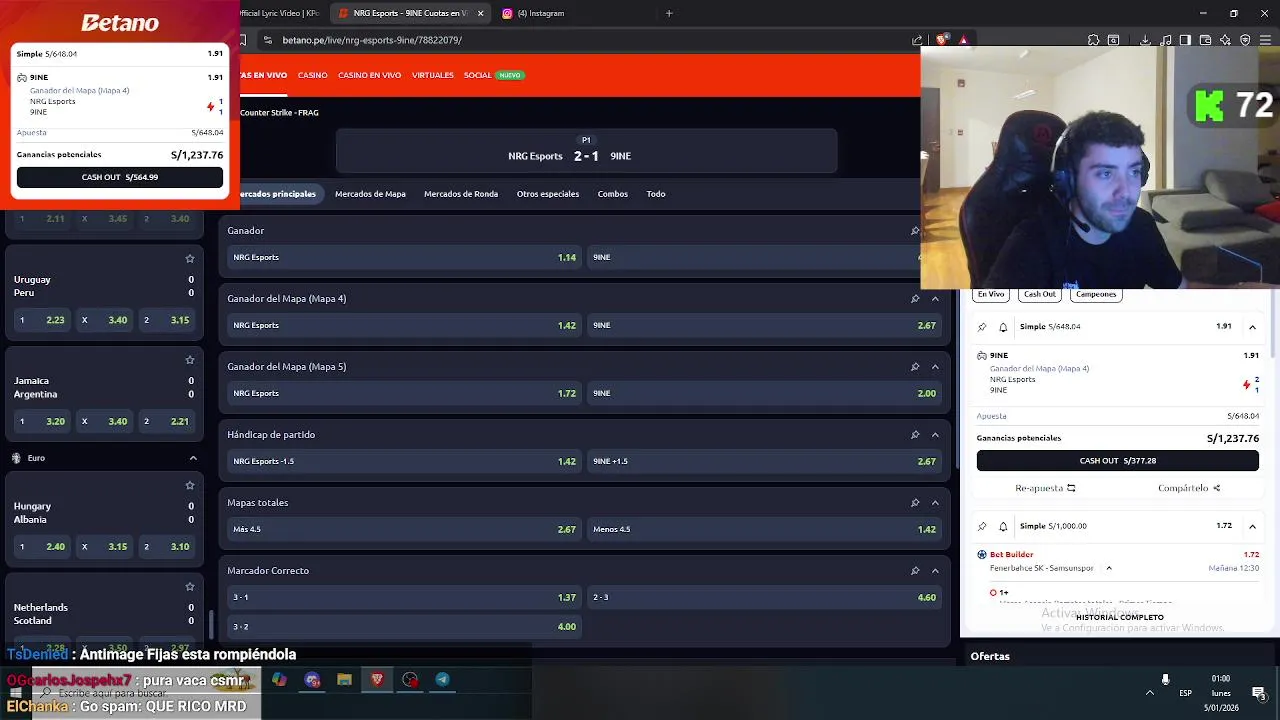Click the Brave Rewards triangle icon
The width and height of the screenshot is (1280, 720).
point(963,40)
